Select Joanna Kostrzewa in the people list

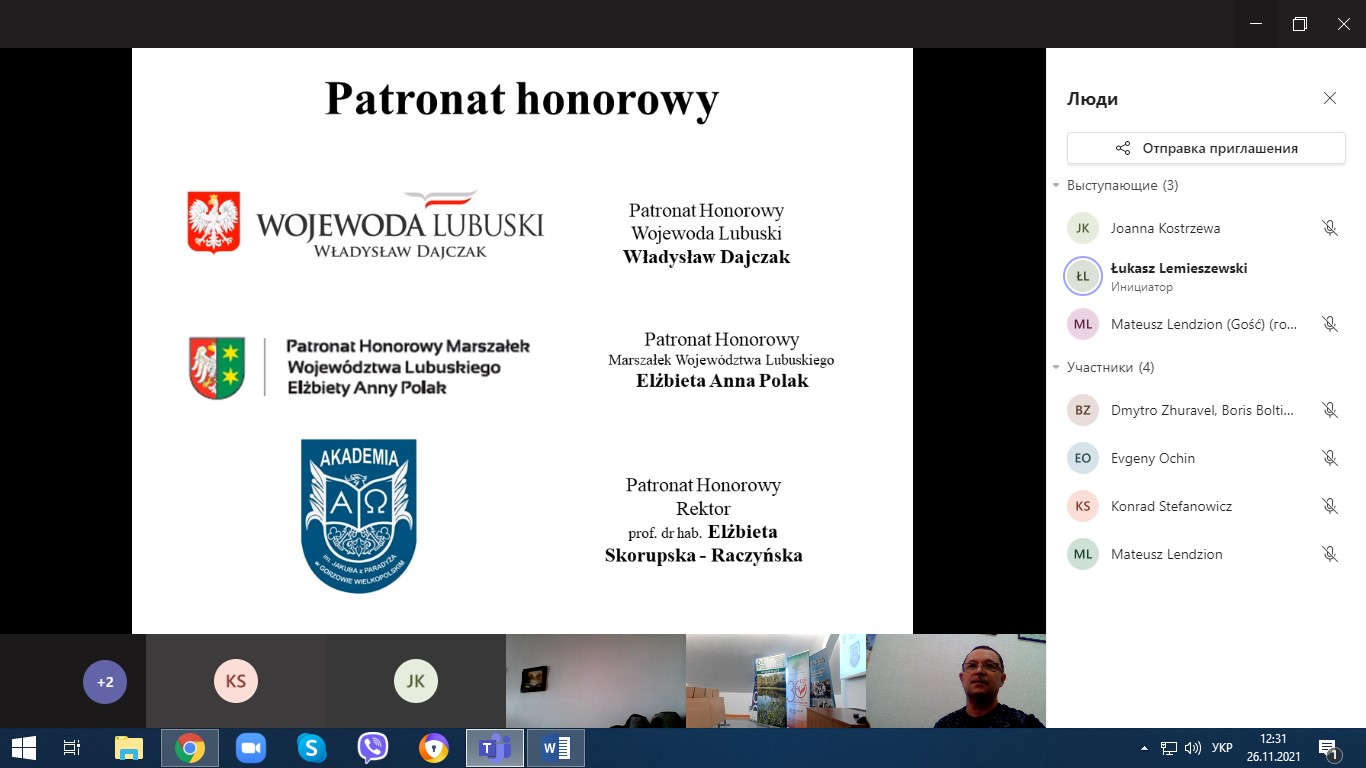tap(1206, 228)
